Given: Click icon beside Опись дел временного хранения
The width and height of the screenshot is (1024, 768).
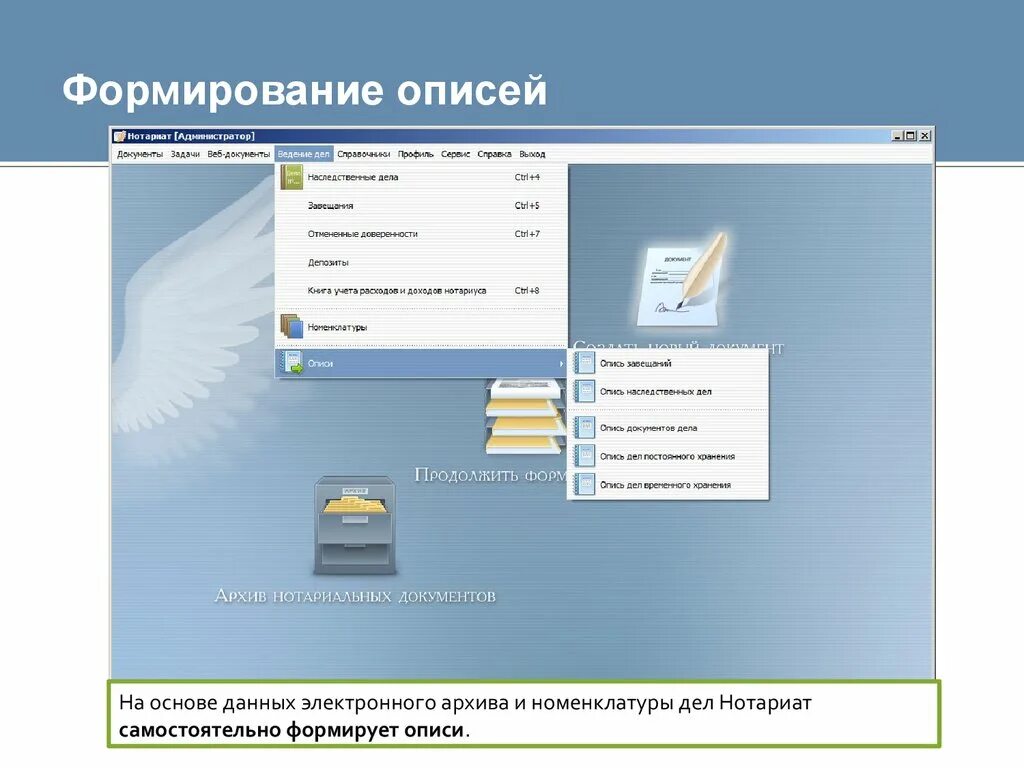Looking at the screenshot, I should (584, 485).
